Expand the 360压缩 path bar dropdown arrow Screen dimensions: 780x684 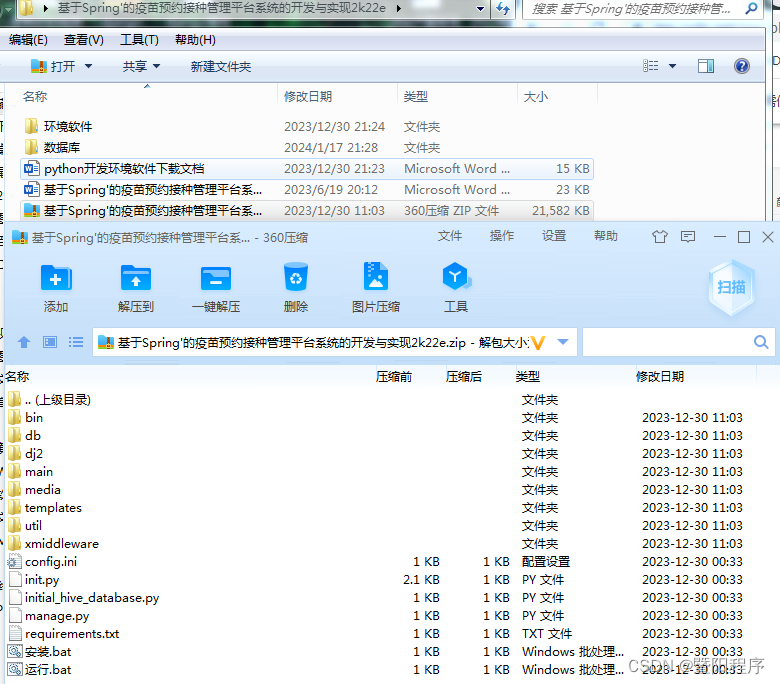(x=563, y=342)
